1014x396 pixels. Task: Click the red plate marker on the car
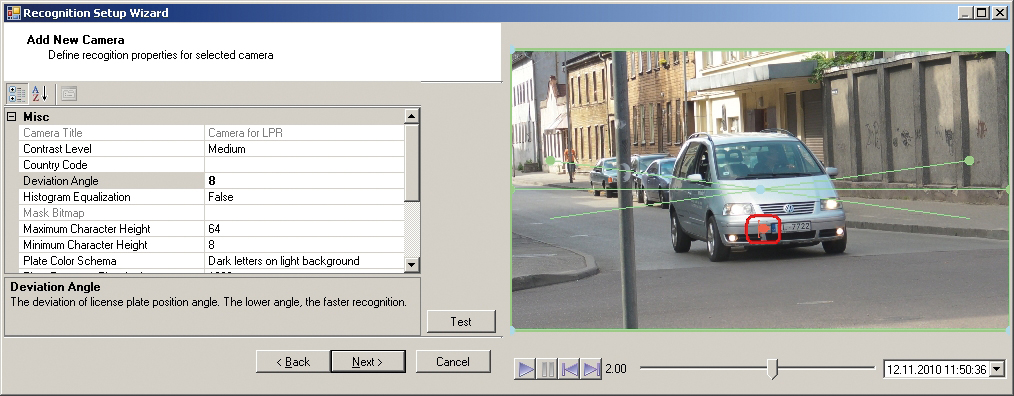[x=763, y=228]
